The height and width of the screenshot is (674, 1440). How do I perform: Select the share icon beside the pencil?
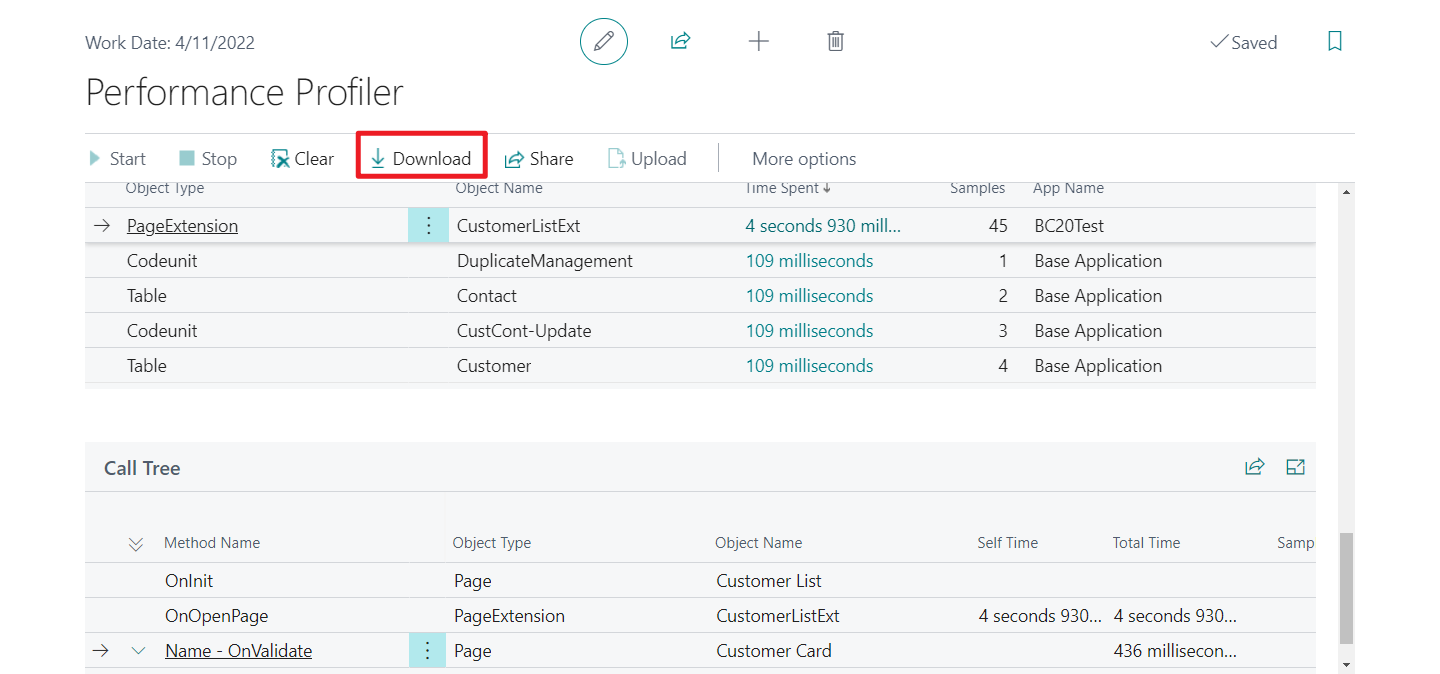(x=680, y=41)
